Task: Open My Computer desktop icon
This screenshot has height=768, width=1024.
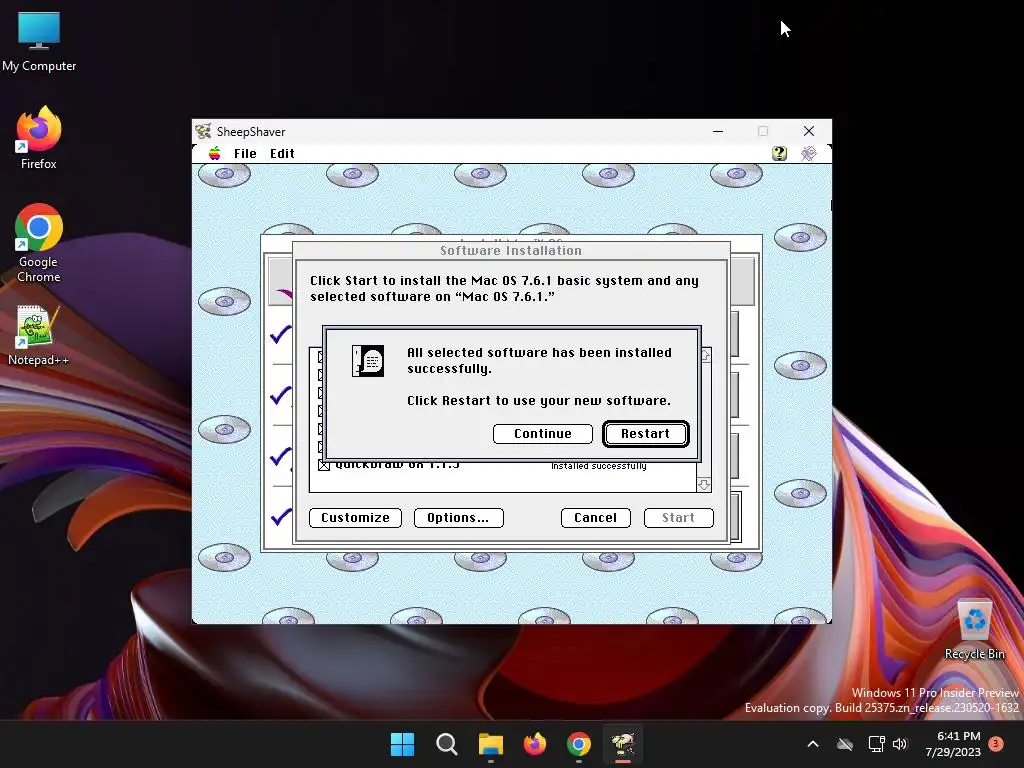Action: (39, 42)
